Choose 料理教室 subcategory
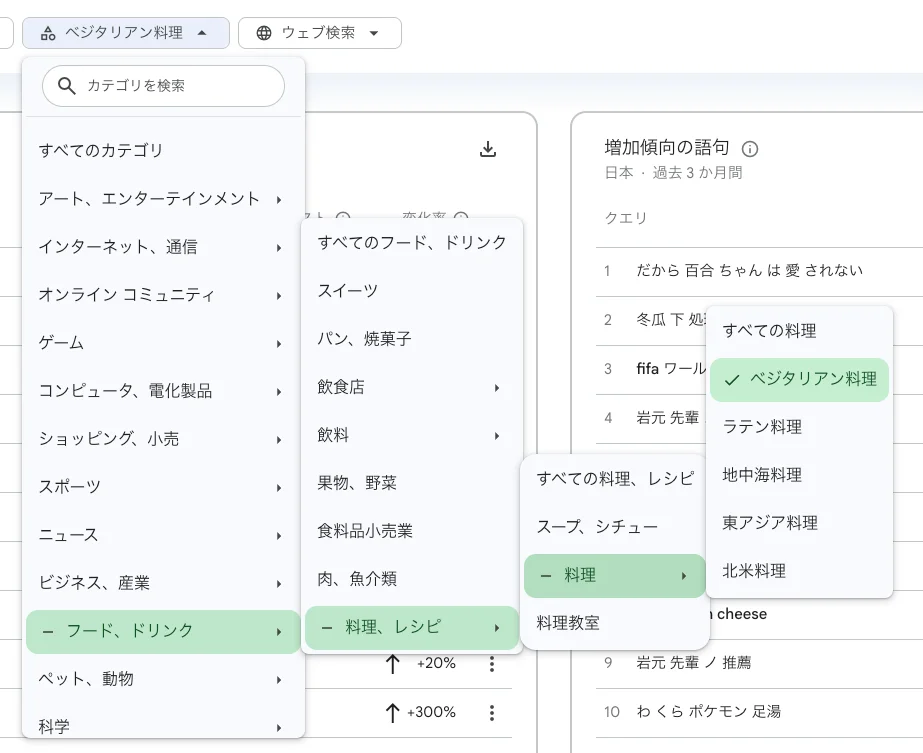The height and width of the screenshot is (753, 923). [615, 623]
